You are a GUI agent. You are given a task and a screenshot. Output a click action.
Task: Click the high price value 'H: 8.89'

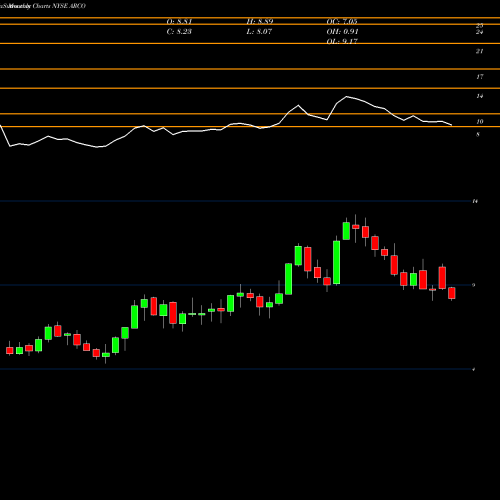point(260,22)
